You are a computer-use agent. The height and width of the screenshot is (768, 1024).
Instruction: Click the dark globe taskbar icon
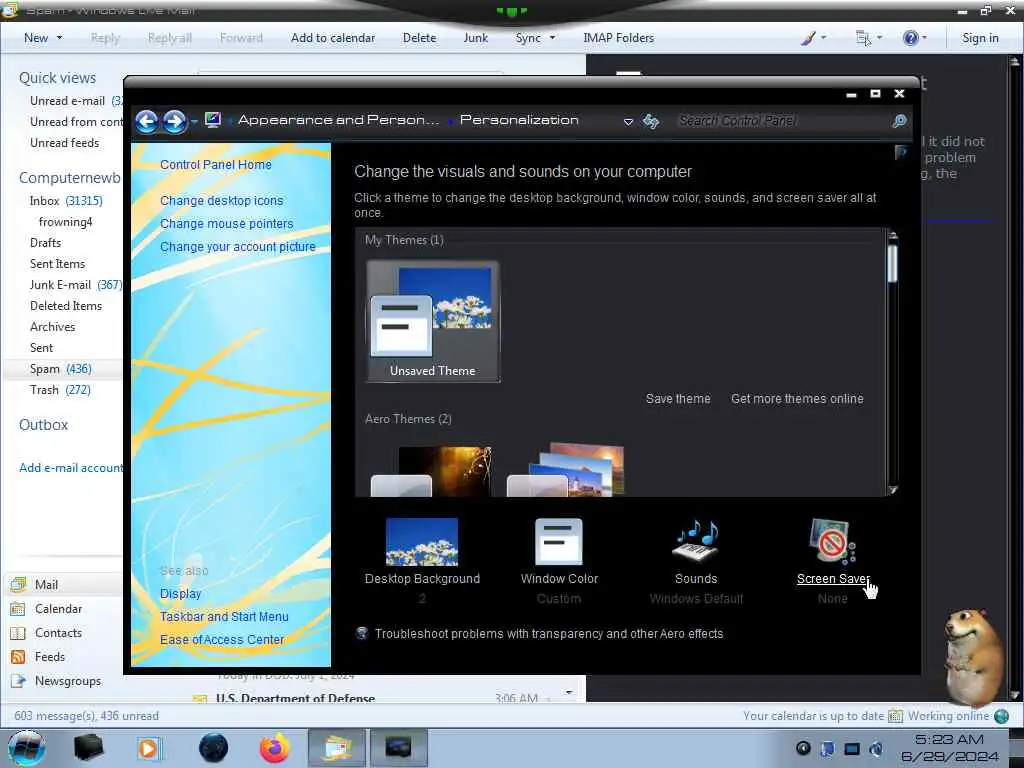214,748
